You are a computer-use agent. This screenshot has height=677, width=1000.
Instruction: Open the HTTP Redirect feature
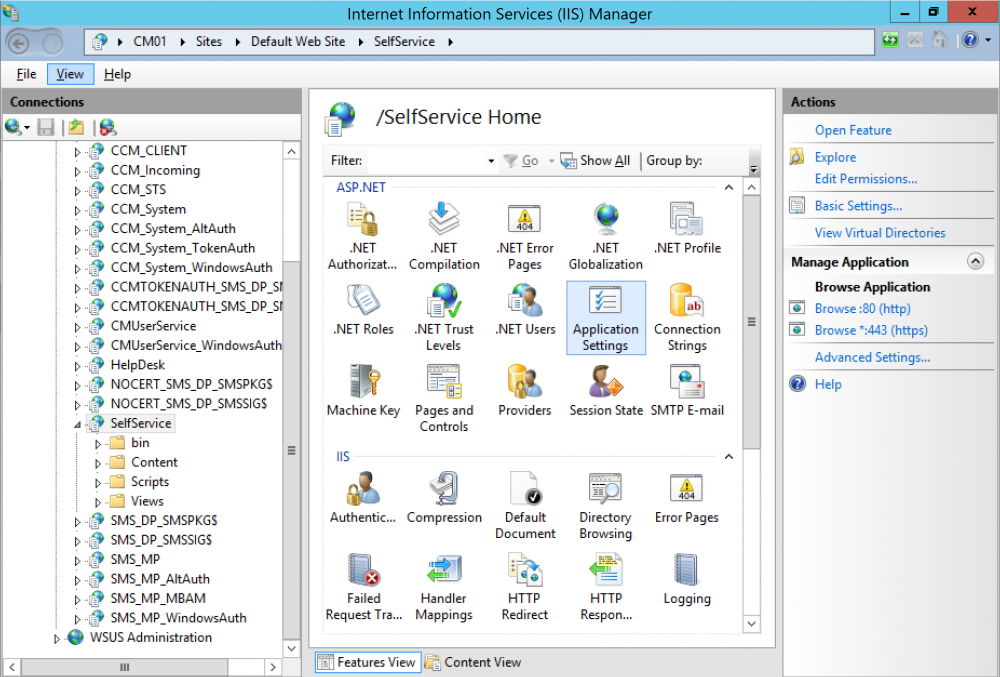coord(525,586)
